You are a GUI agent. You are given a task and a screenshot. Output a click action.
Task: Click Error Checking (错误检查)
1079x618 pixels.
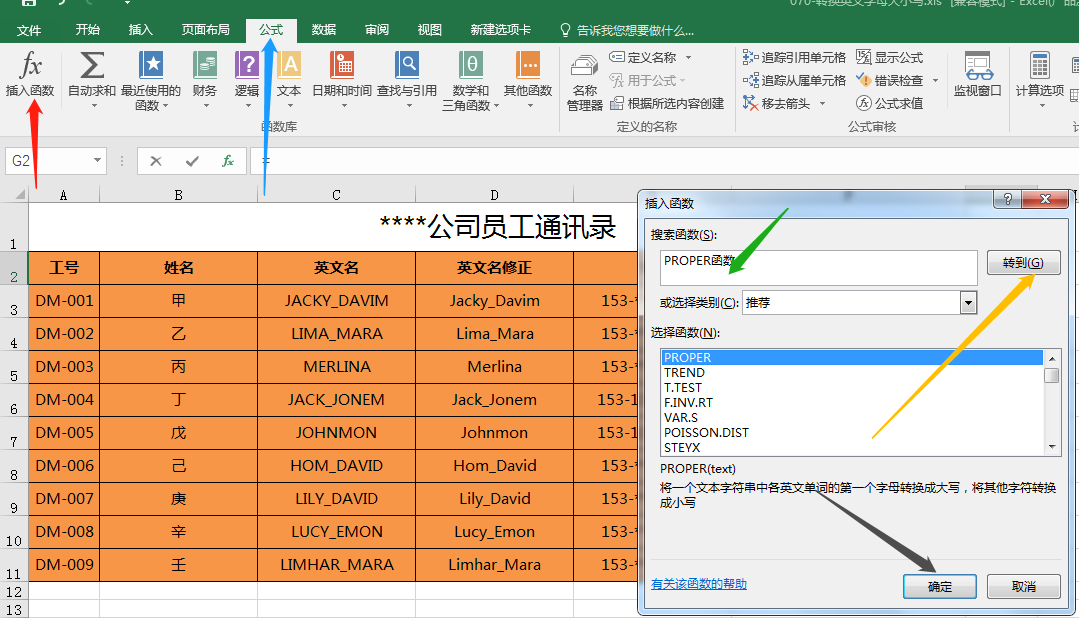889,80
